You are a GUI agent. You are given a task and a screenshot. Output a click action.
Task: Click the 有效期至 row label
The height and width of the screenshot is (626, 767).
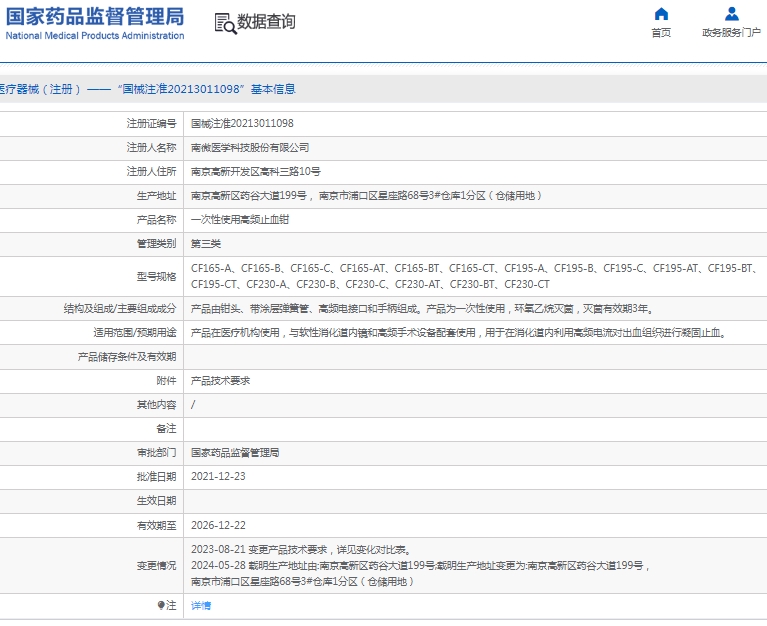coord(157,525)
